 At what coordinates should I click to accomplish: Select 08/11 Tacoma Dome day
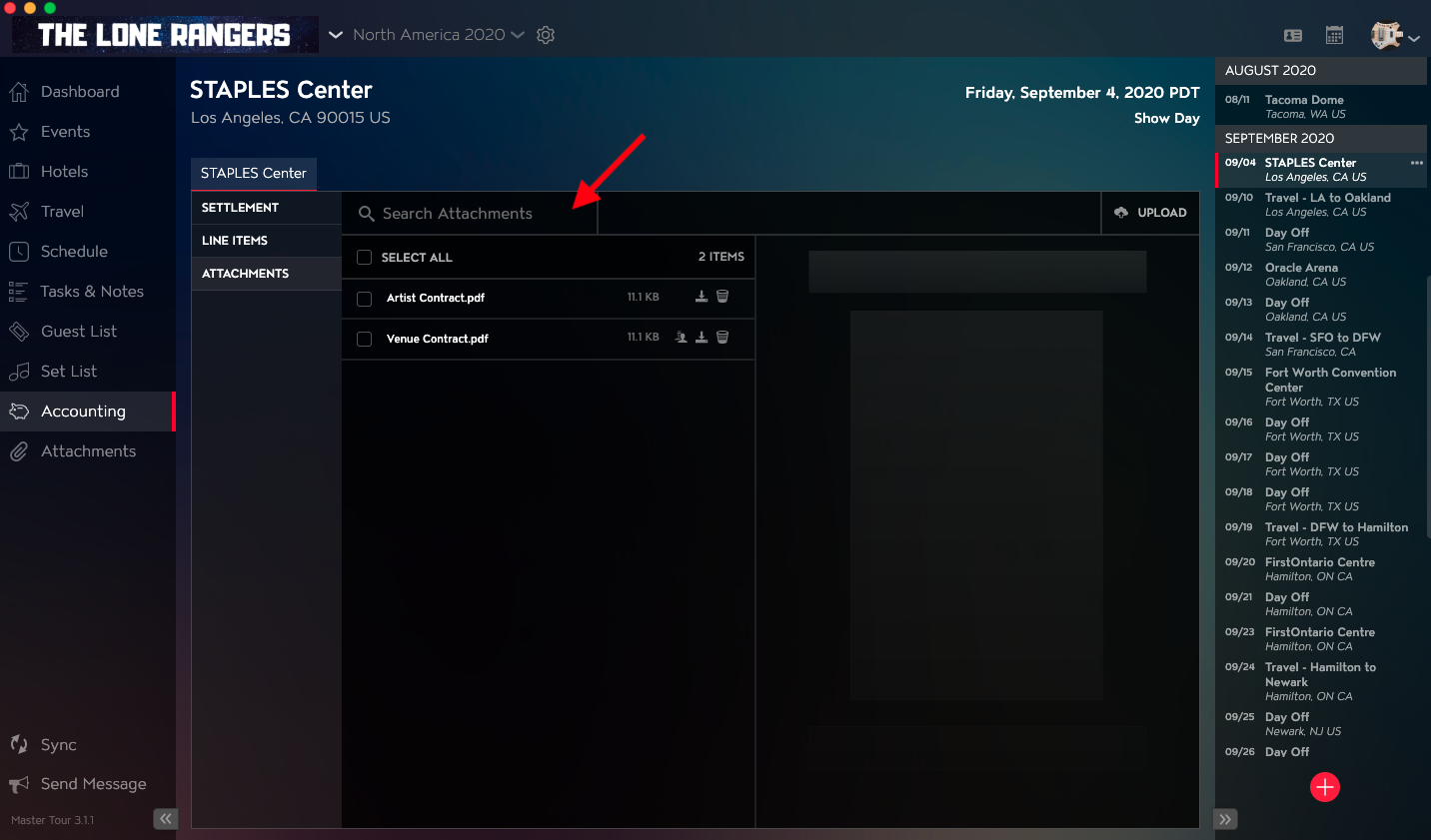pyautogui.click(x=1321, y=107)
